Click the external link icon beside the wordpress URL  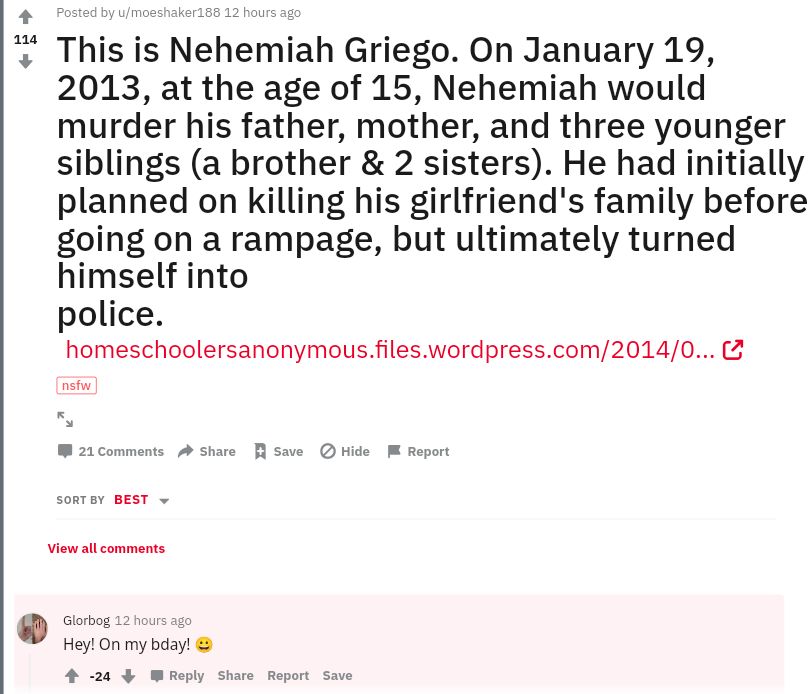point(733,350)
